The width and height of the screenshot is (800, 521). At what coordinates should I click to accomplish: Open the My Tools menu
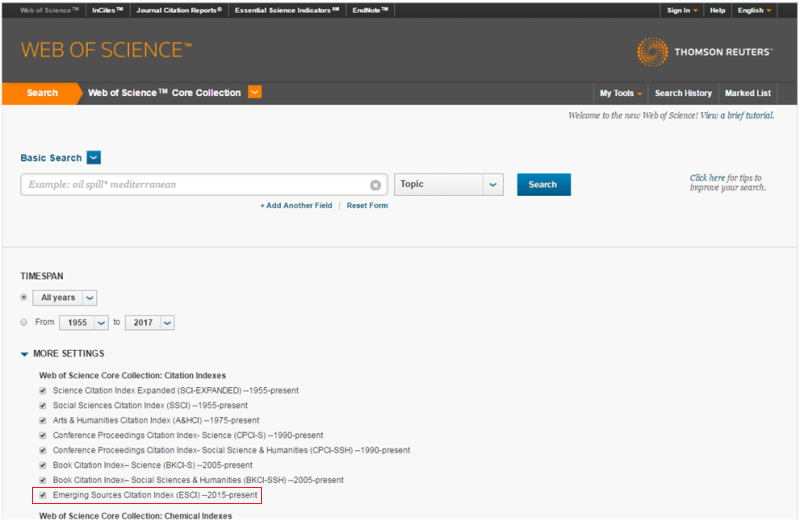pyautogui.click(x=620, y=93)
